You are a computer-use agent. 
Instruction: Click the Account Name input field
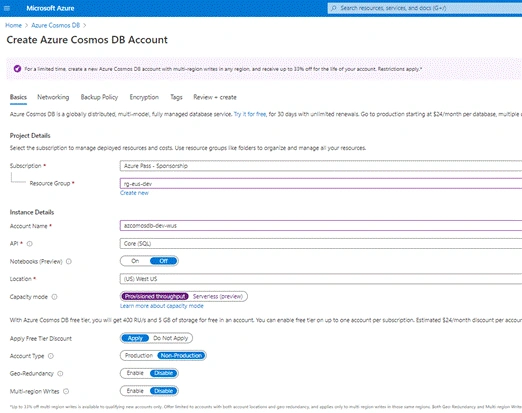click(321, 225)
